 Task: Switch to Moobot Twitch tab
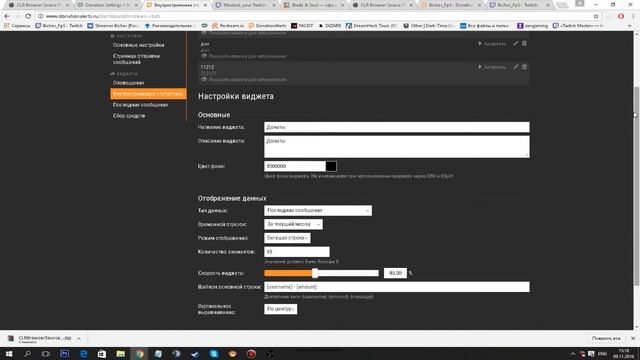(x=244, y=5)
